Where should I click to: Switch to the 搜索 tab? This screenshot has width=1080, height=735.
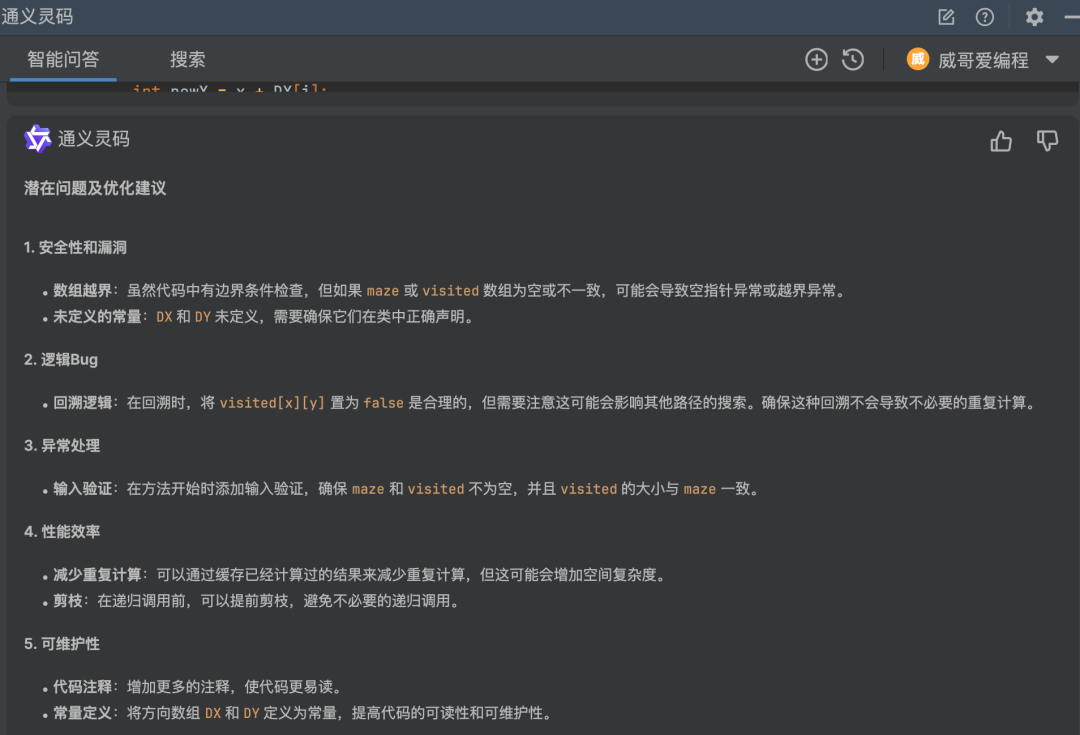point(187,59)
